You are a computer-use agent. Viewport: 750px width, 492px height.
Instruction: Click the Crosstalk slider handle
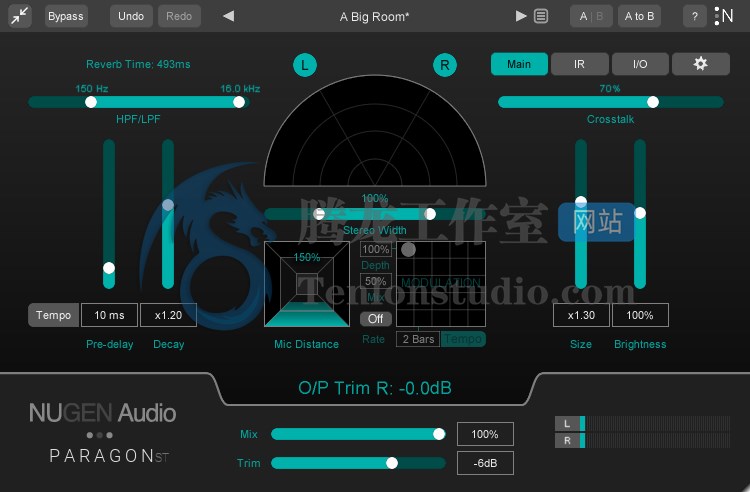tap(653, 102)
